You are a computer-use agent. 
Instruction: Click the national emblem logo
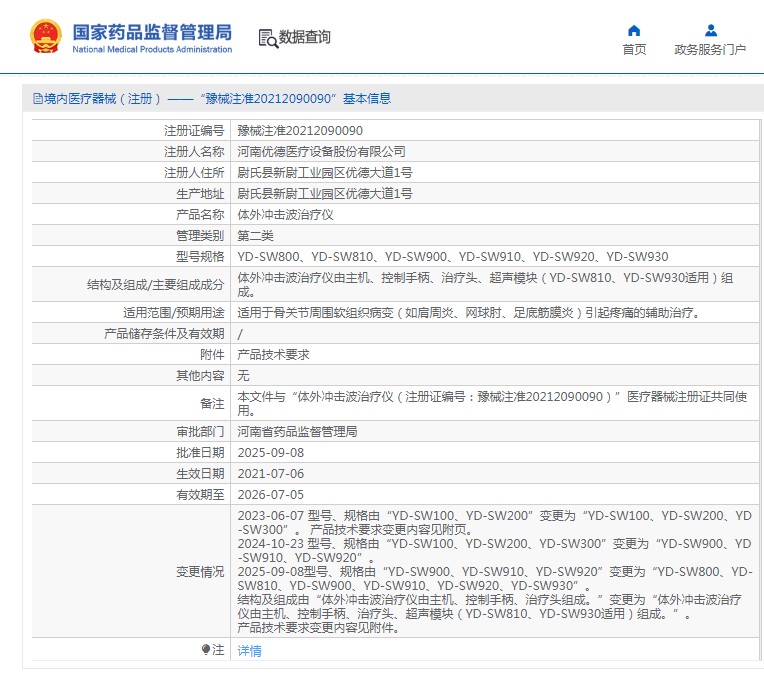46,37
